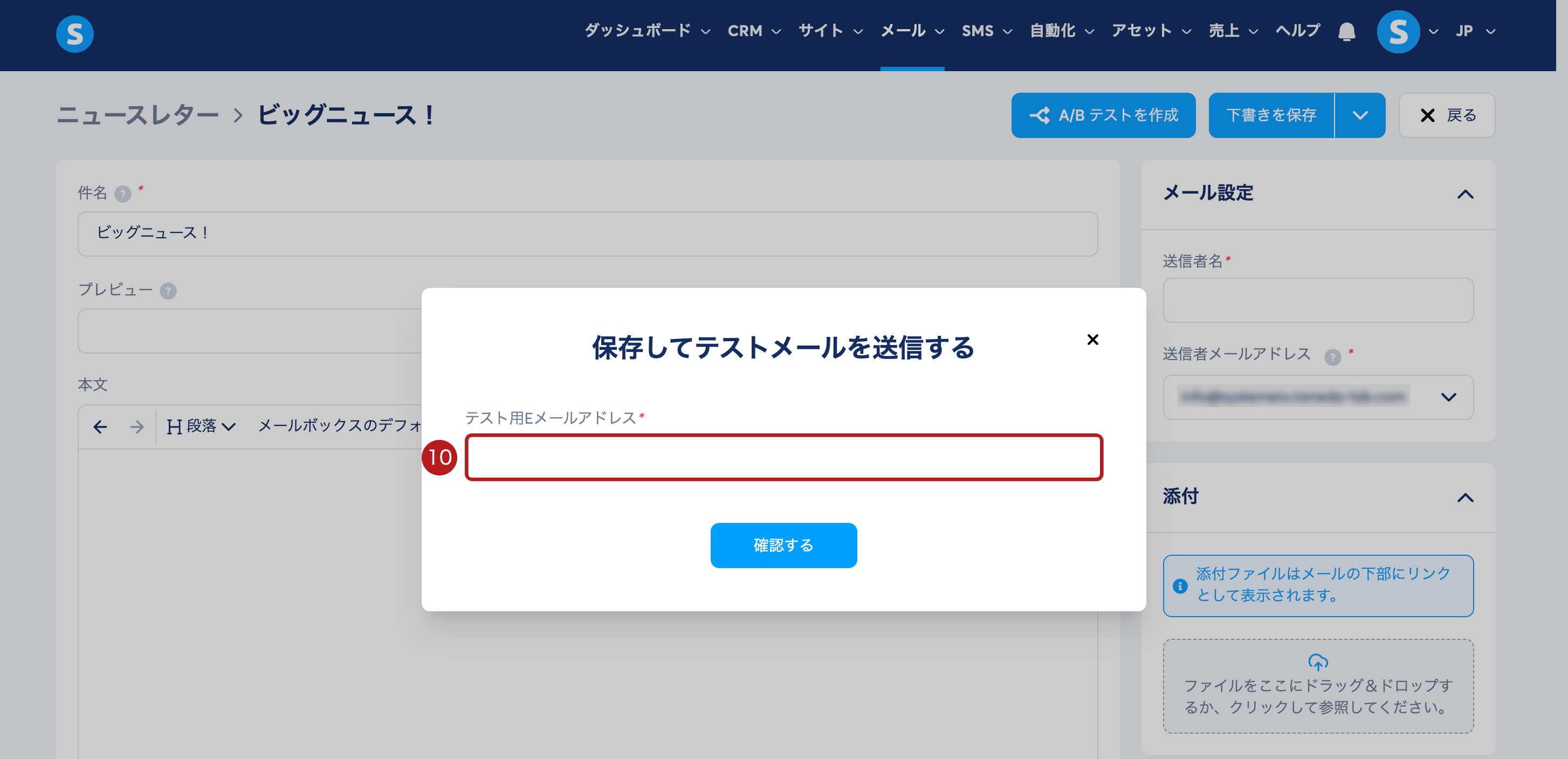Click the 送信者名 input field
The height and width of the screenshot is (759, 1568).
point(1318,300)
